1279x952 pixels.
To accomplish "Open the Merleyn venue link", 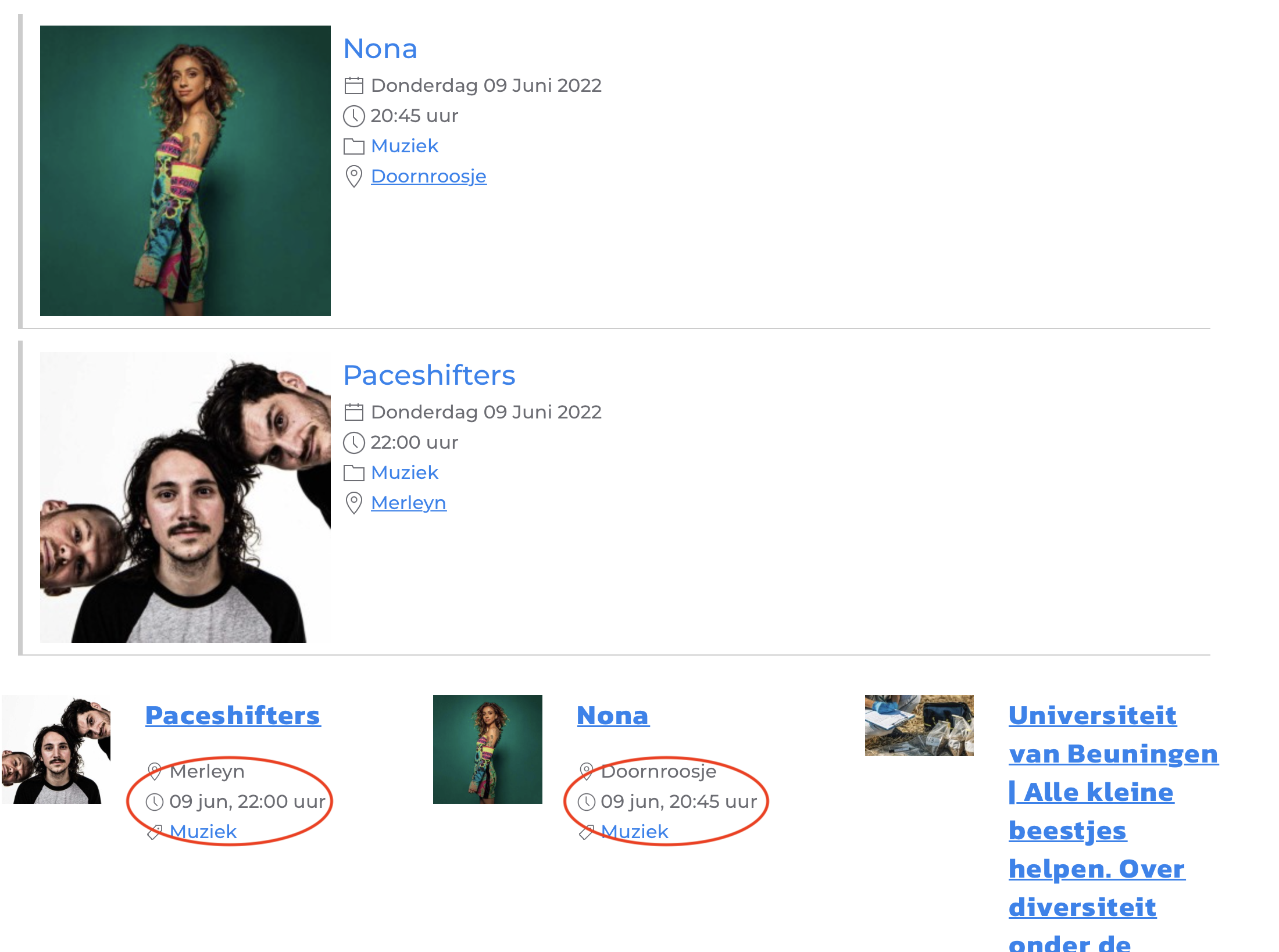I will (x=409, y=503).
